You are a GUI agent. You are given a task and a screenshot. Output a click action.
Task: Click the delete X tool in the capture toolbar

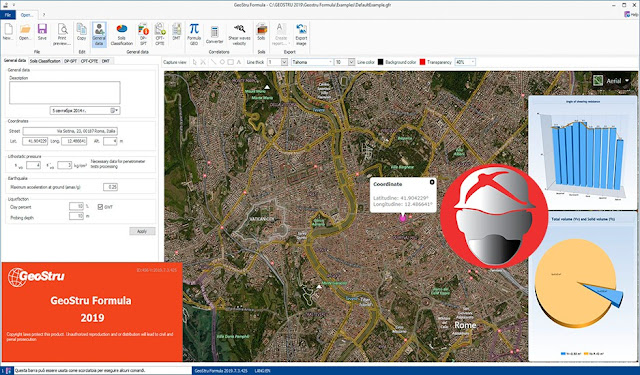click(x=203, y=62)
